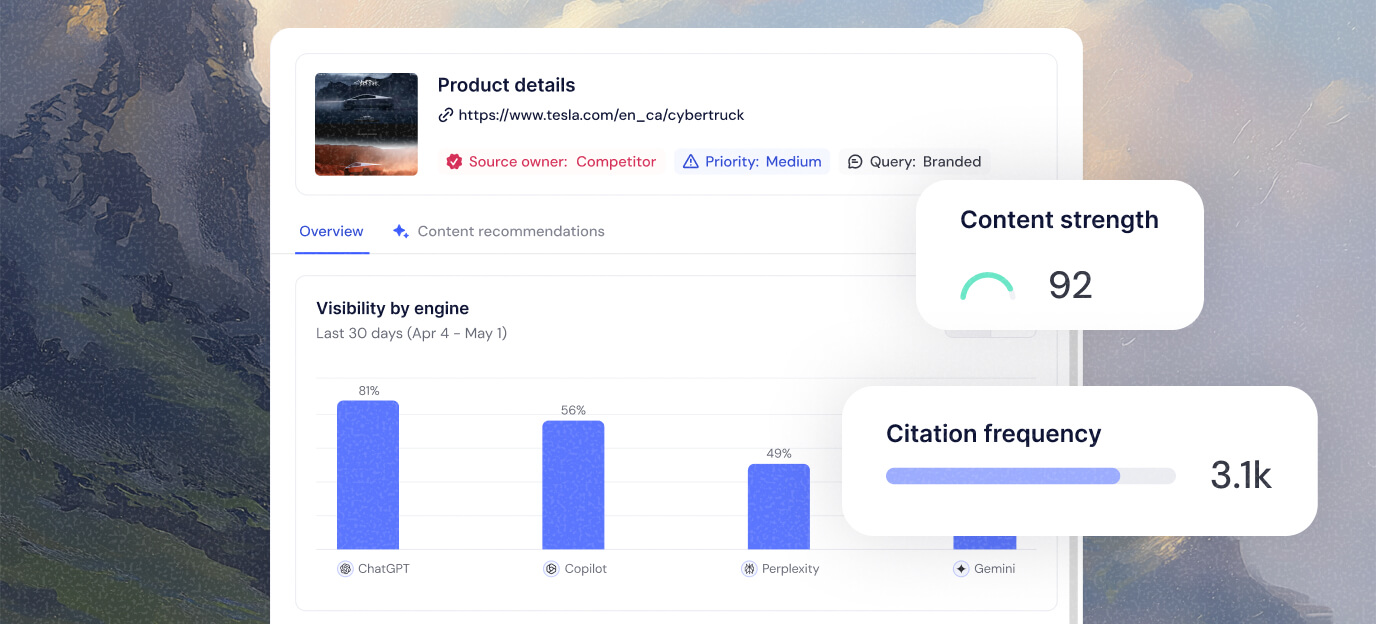Image resolution: width=1376 pixels, height=624 pixels.
Task: Click the Citation frequency value 3.1k
Action: (x=1241, y=476)
